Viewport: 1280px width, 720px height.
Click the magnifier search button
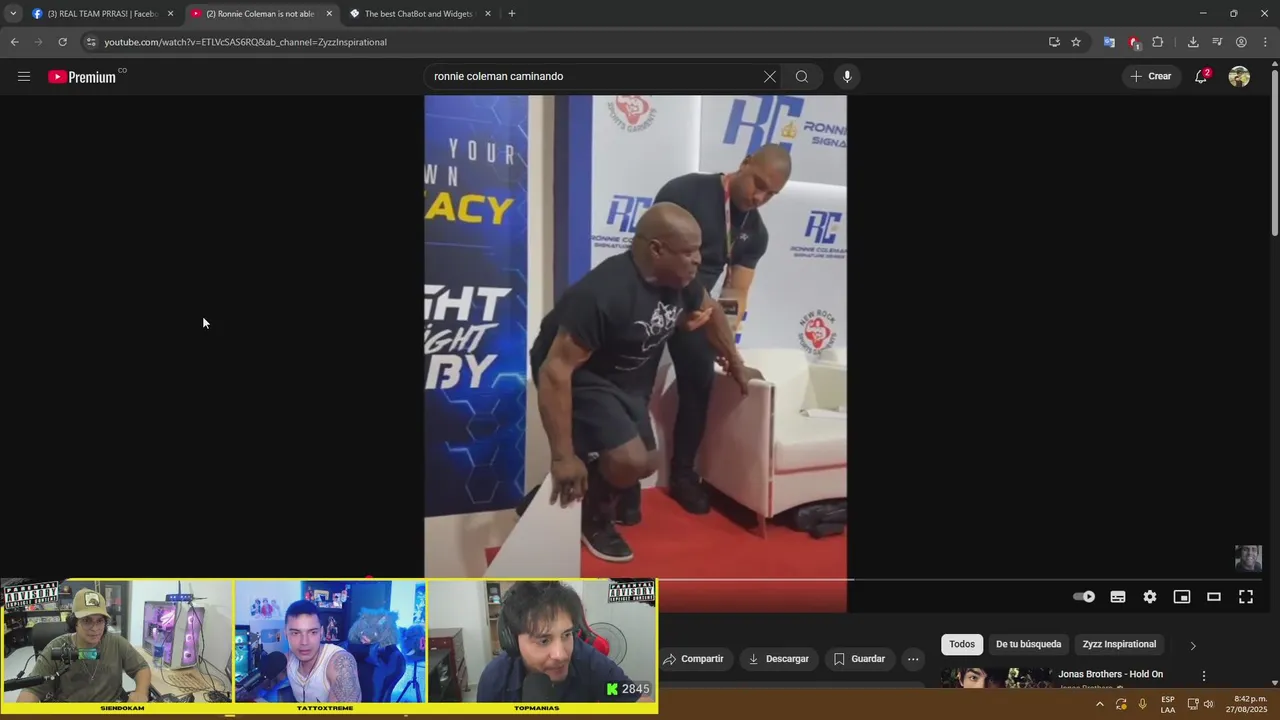(802, 77)
